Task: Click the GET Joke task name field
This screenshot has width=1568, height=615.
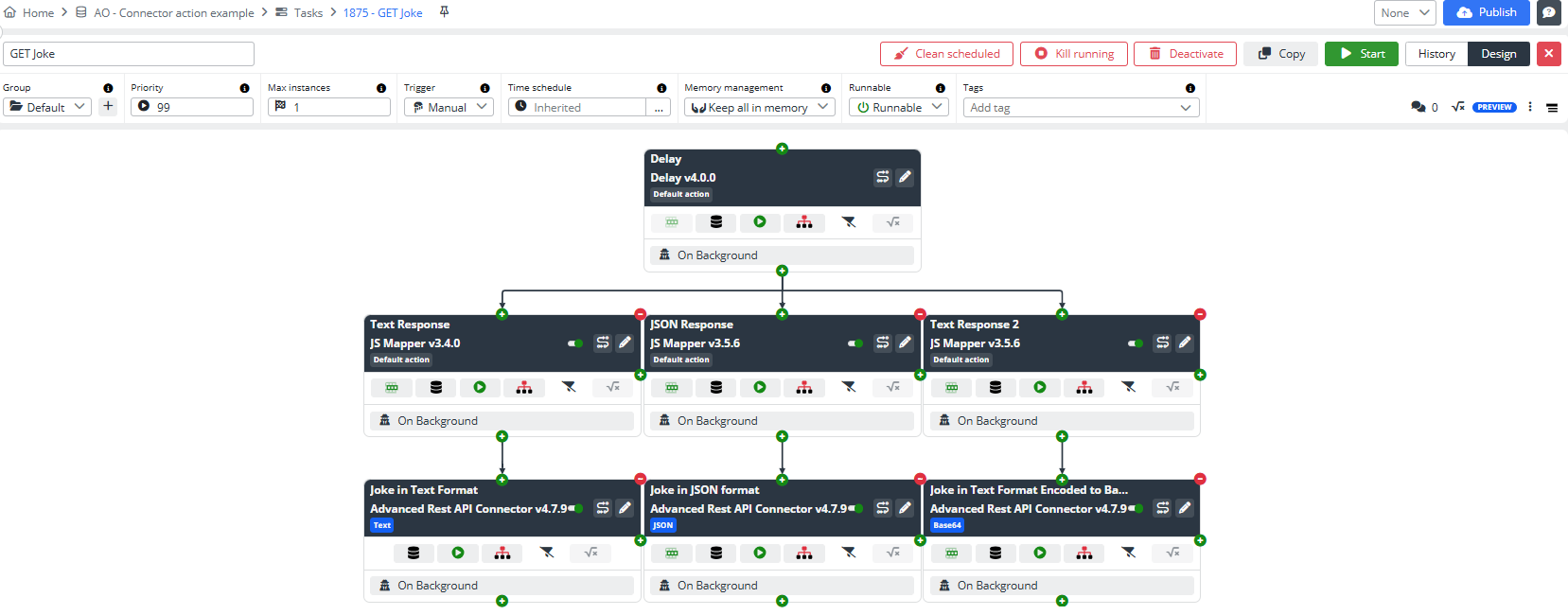Action: tap(129, 54)
